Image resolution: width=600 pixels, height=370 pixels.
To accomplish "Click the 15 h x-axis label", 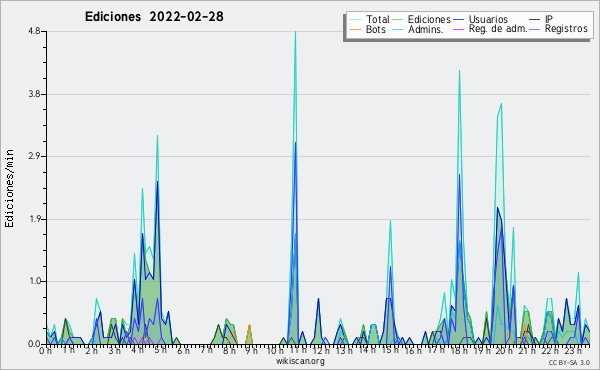I will pyautogui.click(x=390, y=350).
